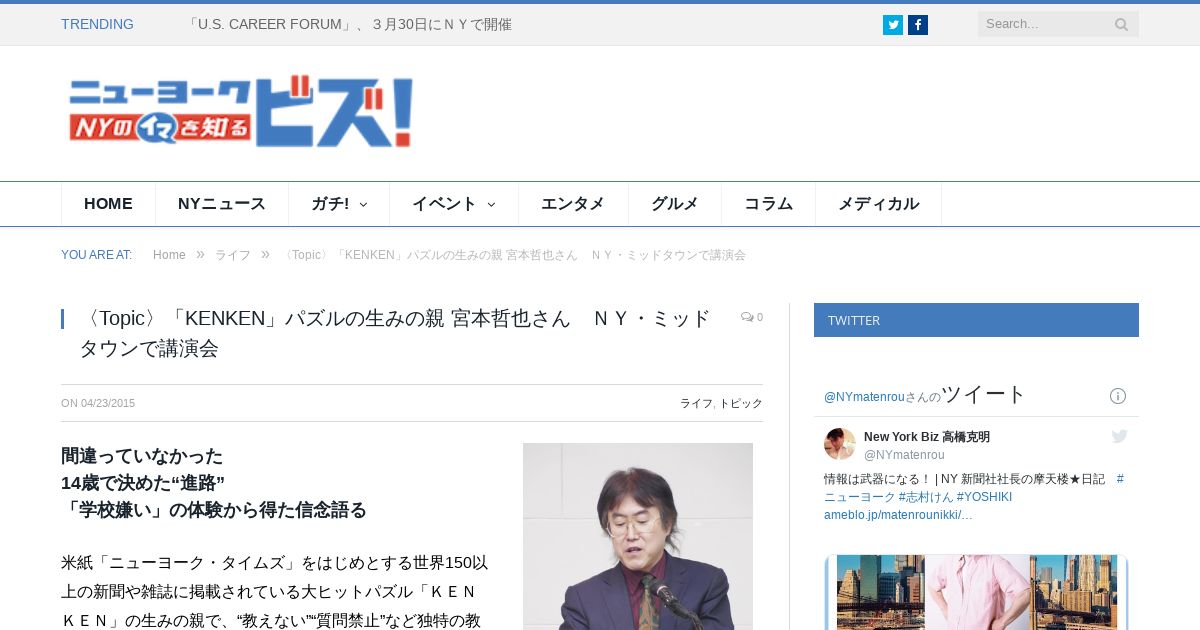Viewport: 1200px width, 630px height.
Task: Click the search magnifier icon
Action: tap(1122, 24)
